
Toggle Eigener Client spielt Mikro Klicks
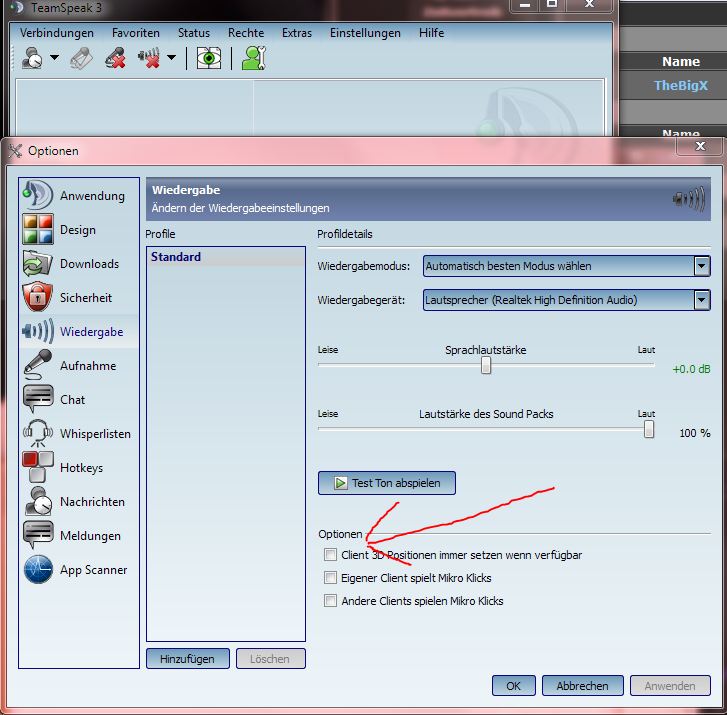[330, 578]
